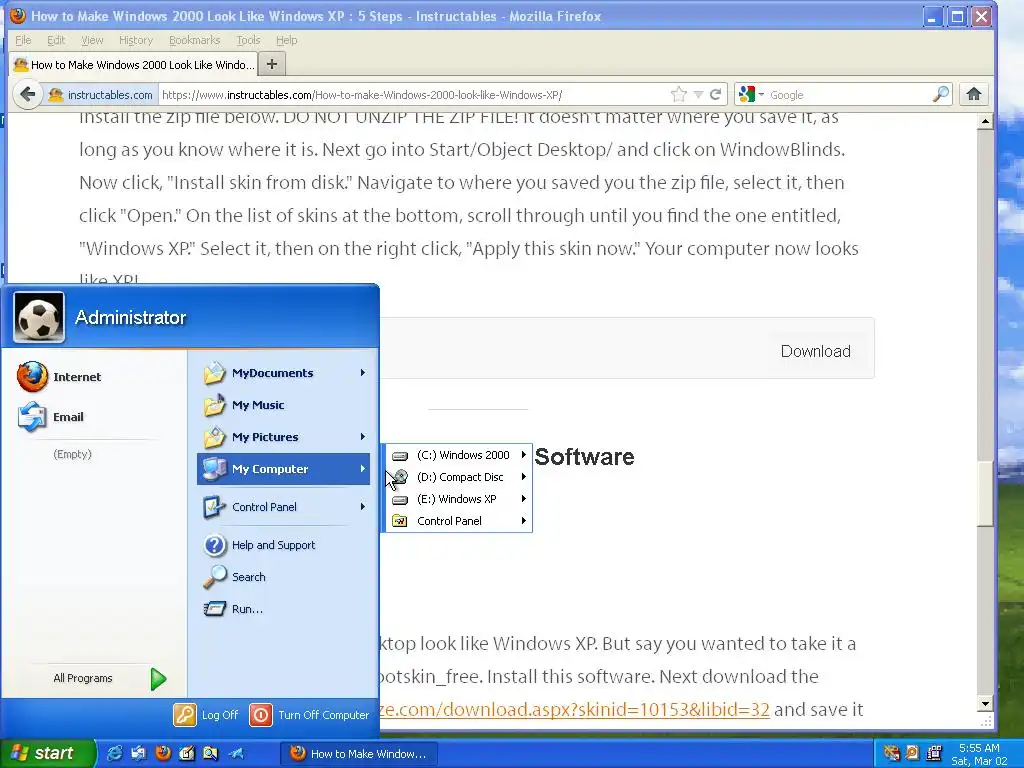Open the File menu
The height and width of the screenshot is (768, 1024).
23,40
